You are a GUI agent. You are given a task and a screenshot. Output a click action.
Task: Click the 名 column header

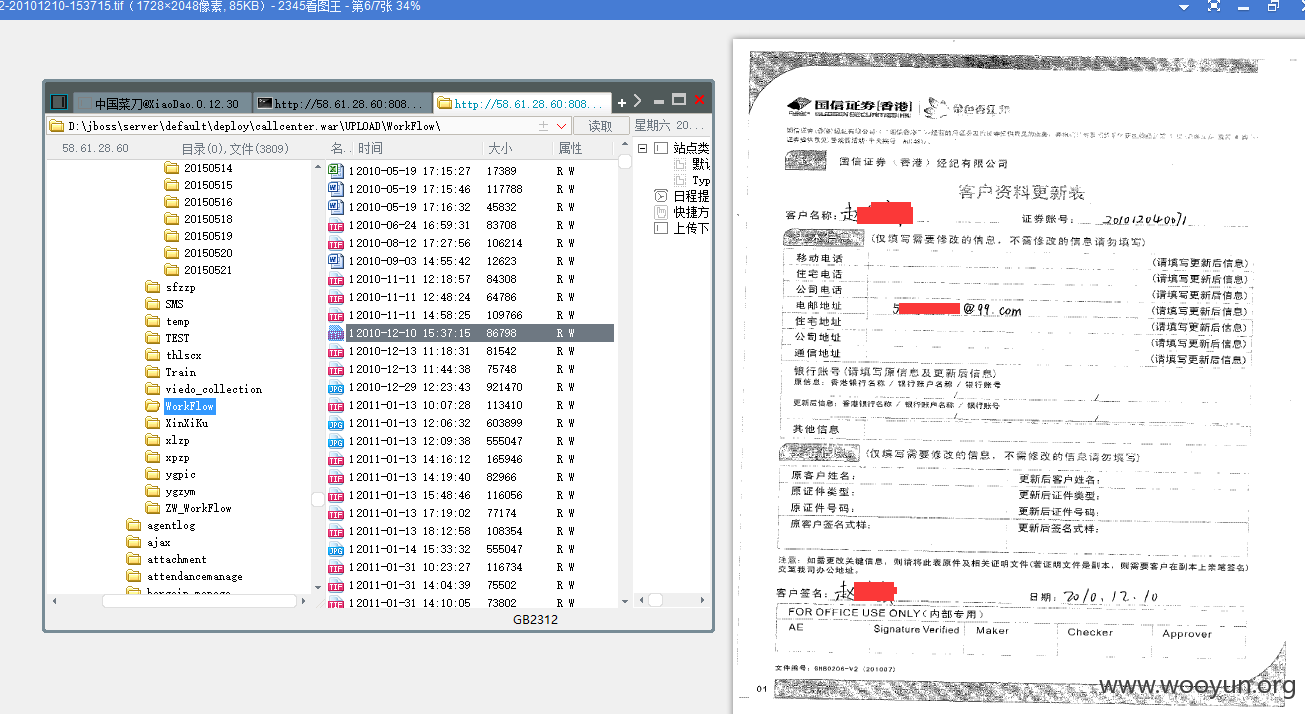pos(339,148)
